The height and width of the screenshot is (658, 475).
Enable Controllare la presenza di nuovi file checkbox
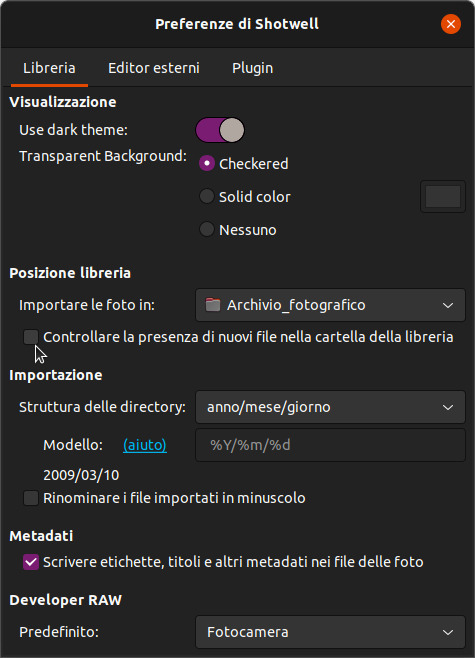point(31,337)
